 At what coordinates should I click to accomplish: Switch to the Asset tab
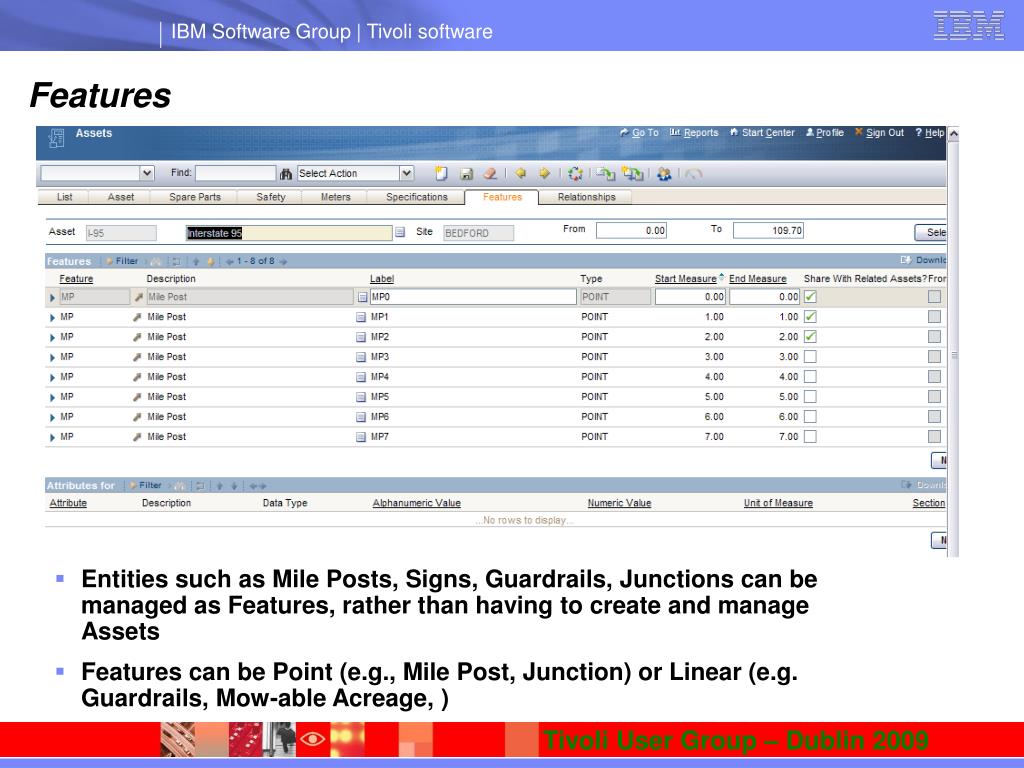click(121, 197)
